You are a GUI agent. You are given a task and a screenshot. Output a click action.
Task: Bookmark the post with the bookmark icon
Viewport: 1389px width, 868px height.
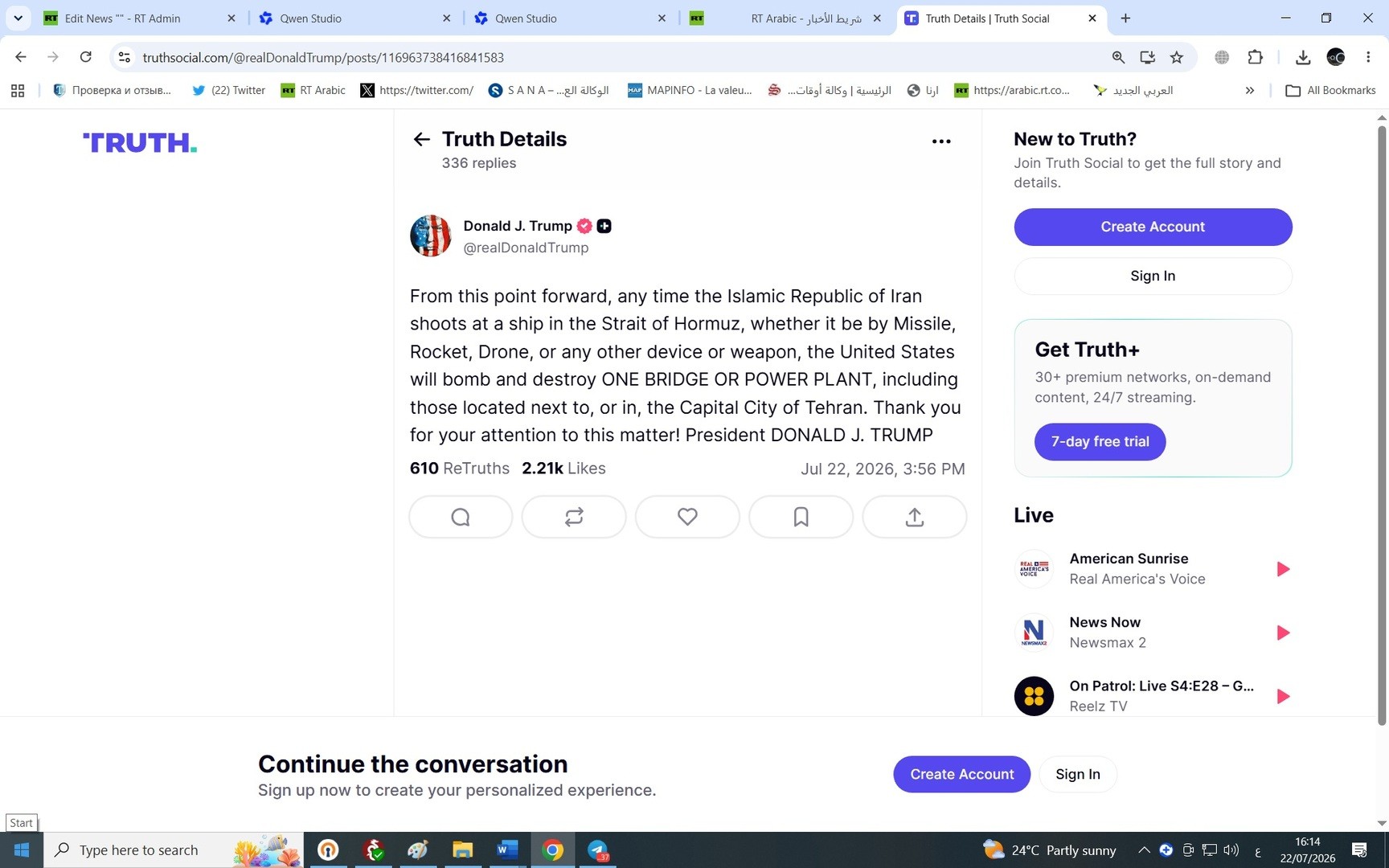pyautogui.click(x=801, y=517)
